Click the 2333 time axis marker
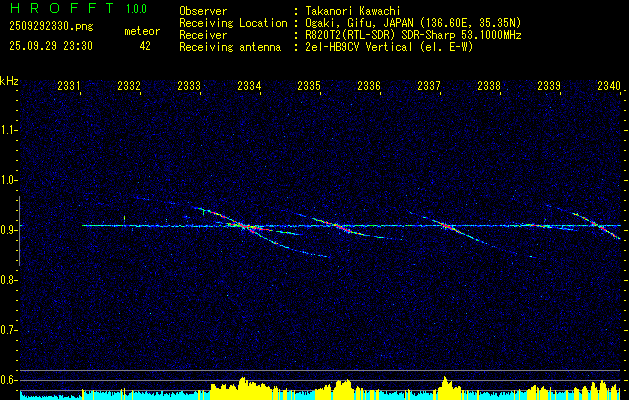Screen dimensions: 629x400 tap(189, 85)
